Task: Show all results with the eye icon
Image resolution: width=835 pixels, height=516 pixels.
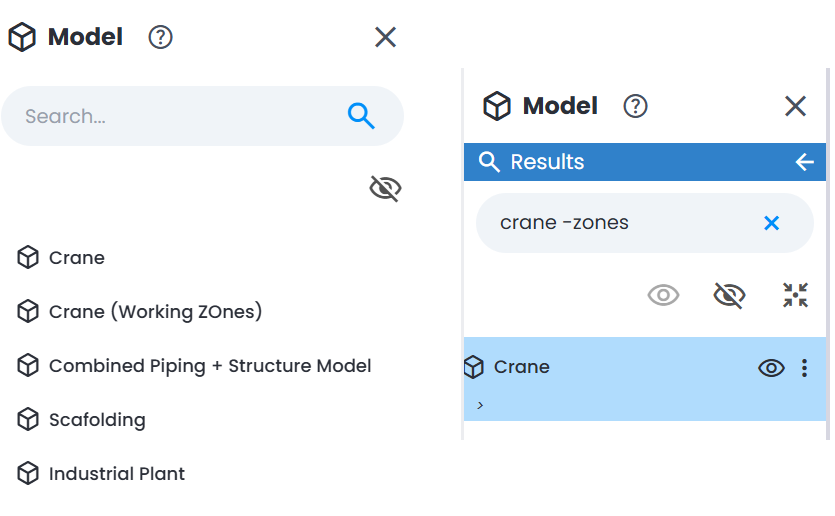Action: (663, 295)
